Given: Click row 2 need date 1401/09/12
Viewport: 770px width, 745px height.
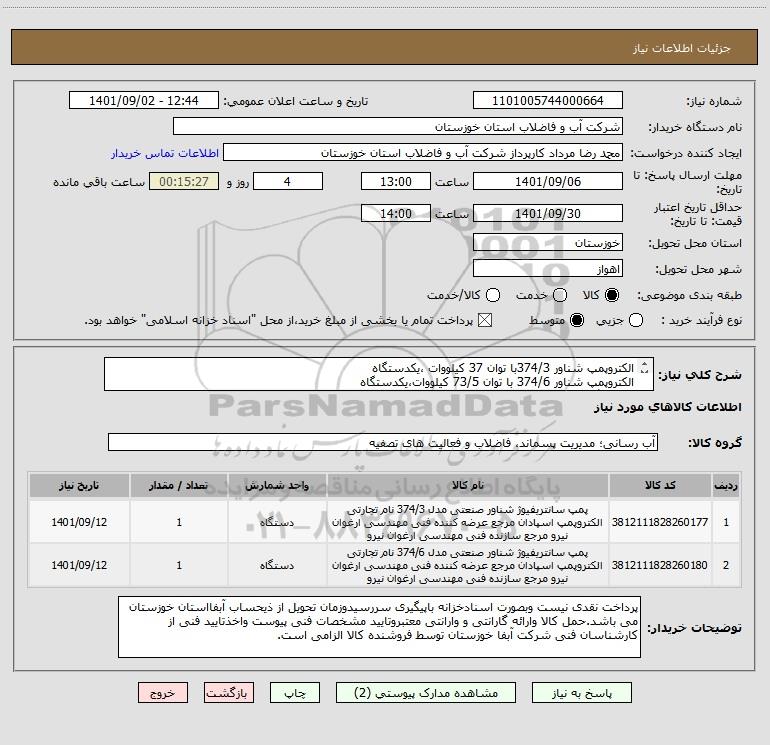Looking at the screenshot, I should (x=79, y=565).
